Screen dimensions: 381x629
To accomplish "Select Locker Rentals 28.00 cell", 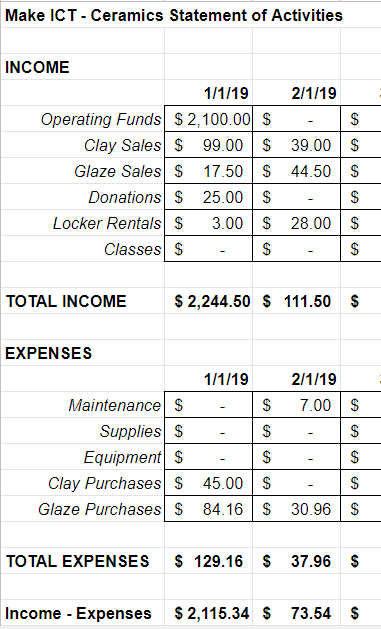I will 296,223.
